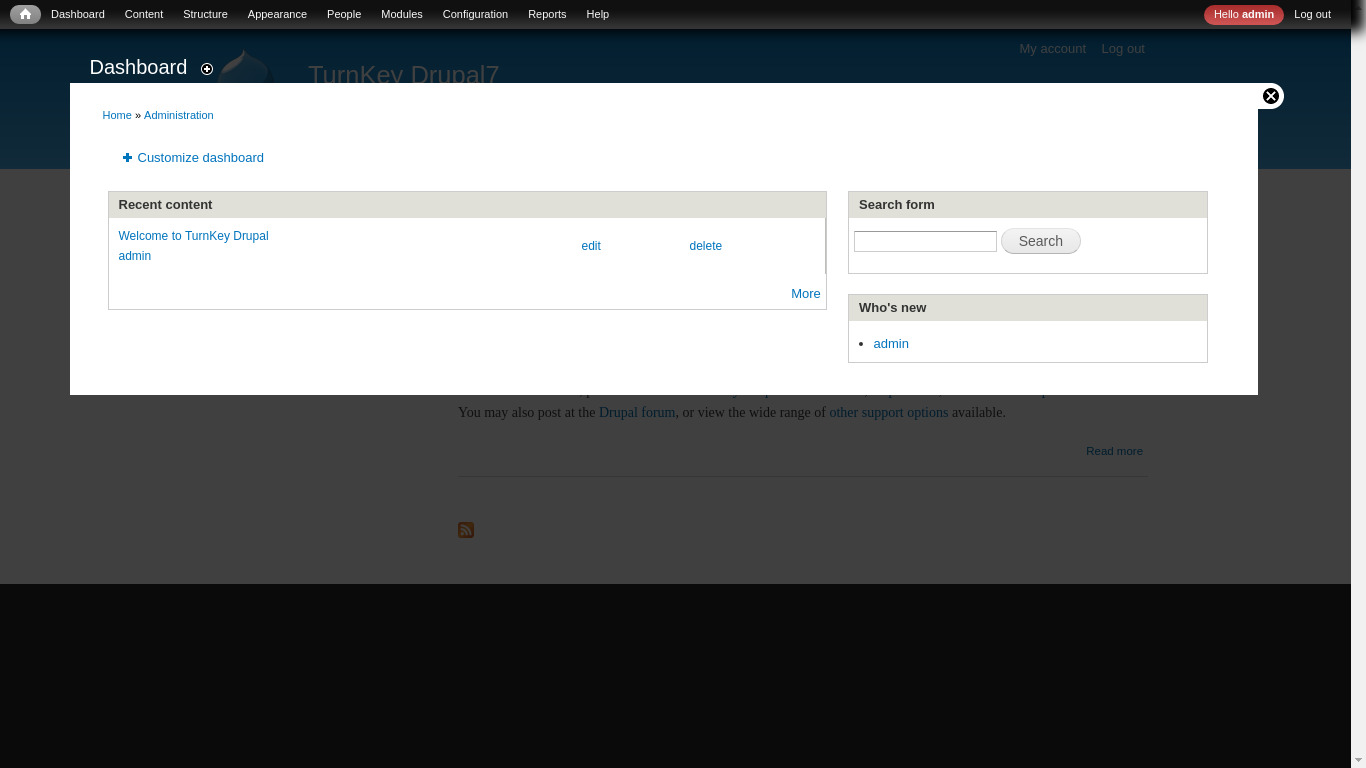The height and width of the screenshot is (768, 1366).
Task: Click the RSS feed icon
Action: coord(466,530)
